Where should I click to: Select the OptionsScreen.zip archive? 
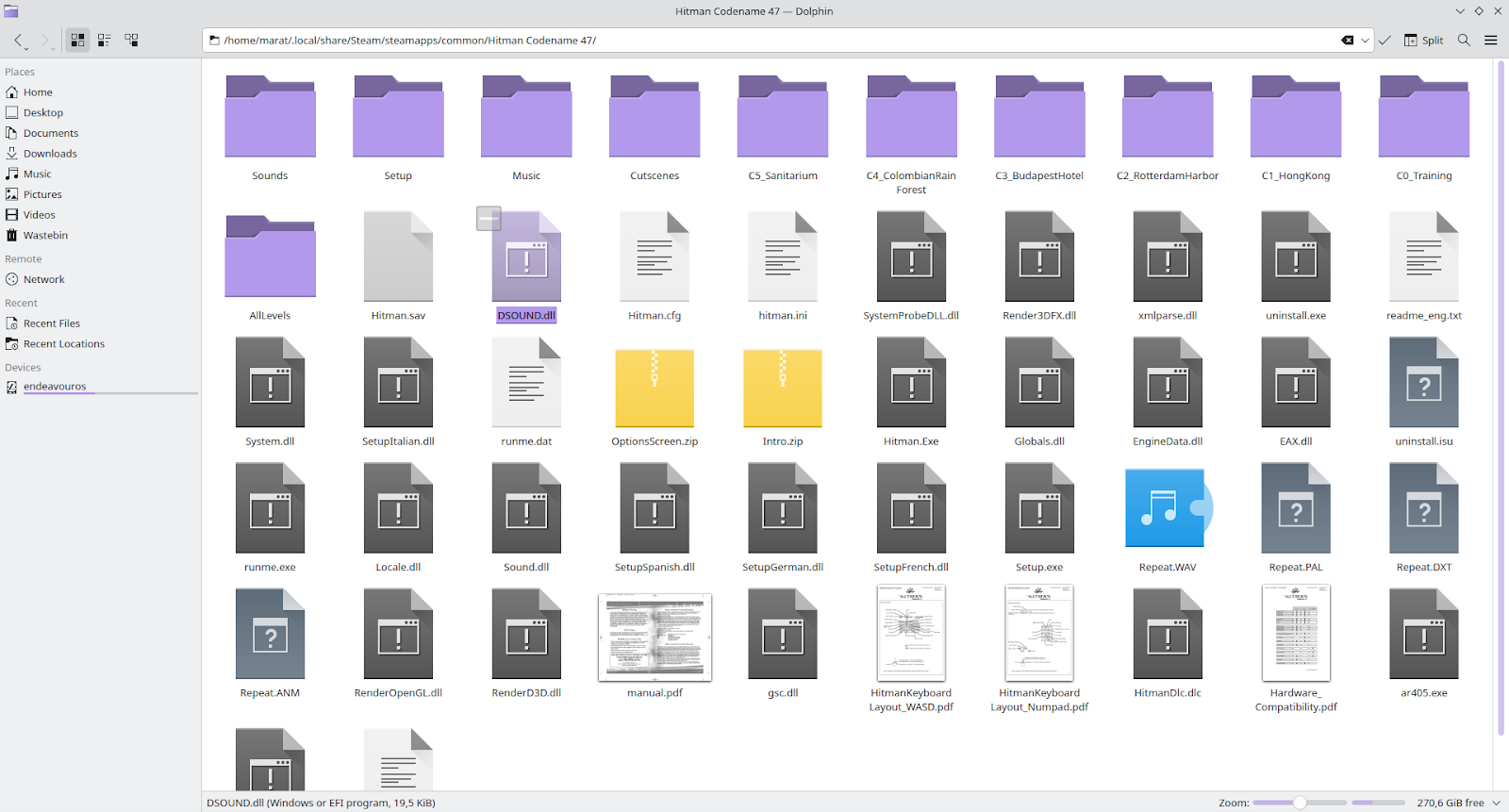coord(655,388)
